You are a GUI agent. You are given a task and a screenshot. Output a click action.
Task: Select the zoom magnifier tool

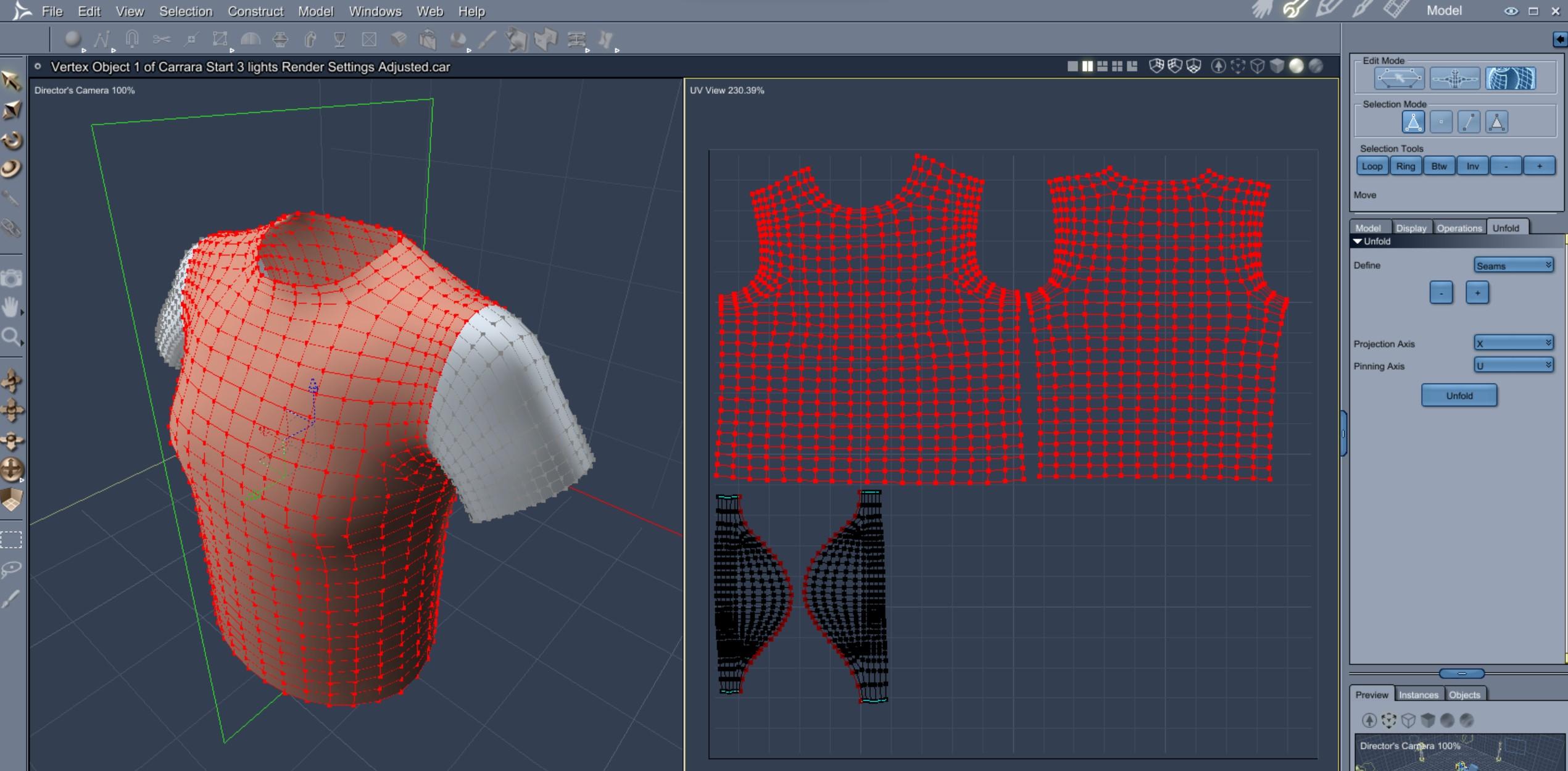[x=10, y=337]
